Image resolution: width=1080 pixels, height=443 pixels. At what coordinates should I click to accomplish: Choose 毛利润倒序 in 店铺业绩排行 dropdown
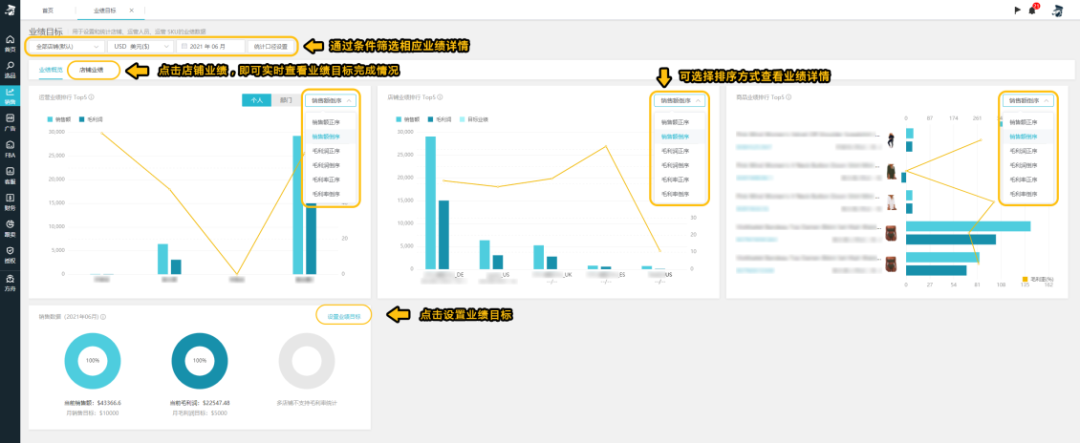pyautogui.click(x=680, y=165)
